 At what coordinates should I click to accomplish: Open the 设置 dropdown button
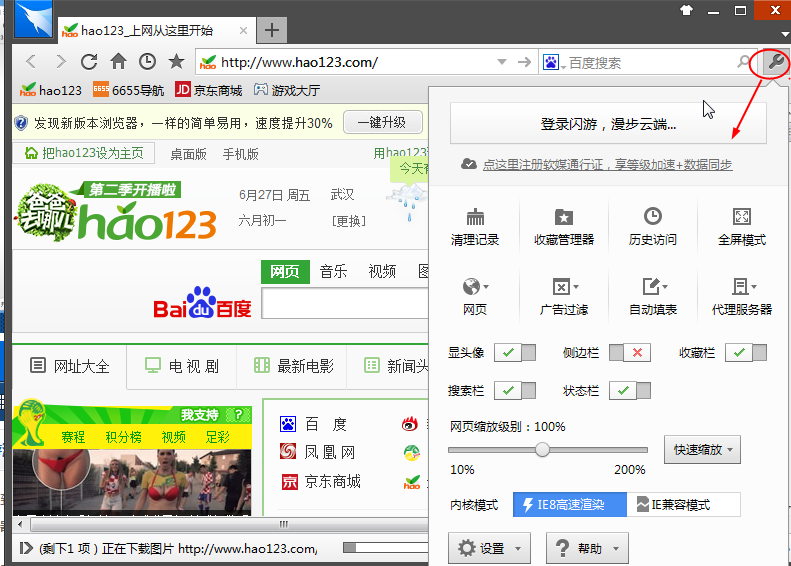pyautogui.click(x=489, y=548)
